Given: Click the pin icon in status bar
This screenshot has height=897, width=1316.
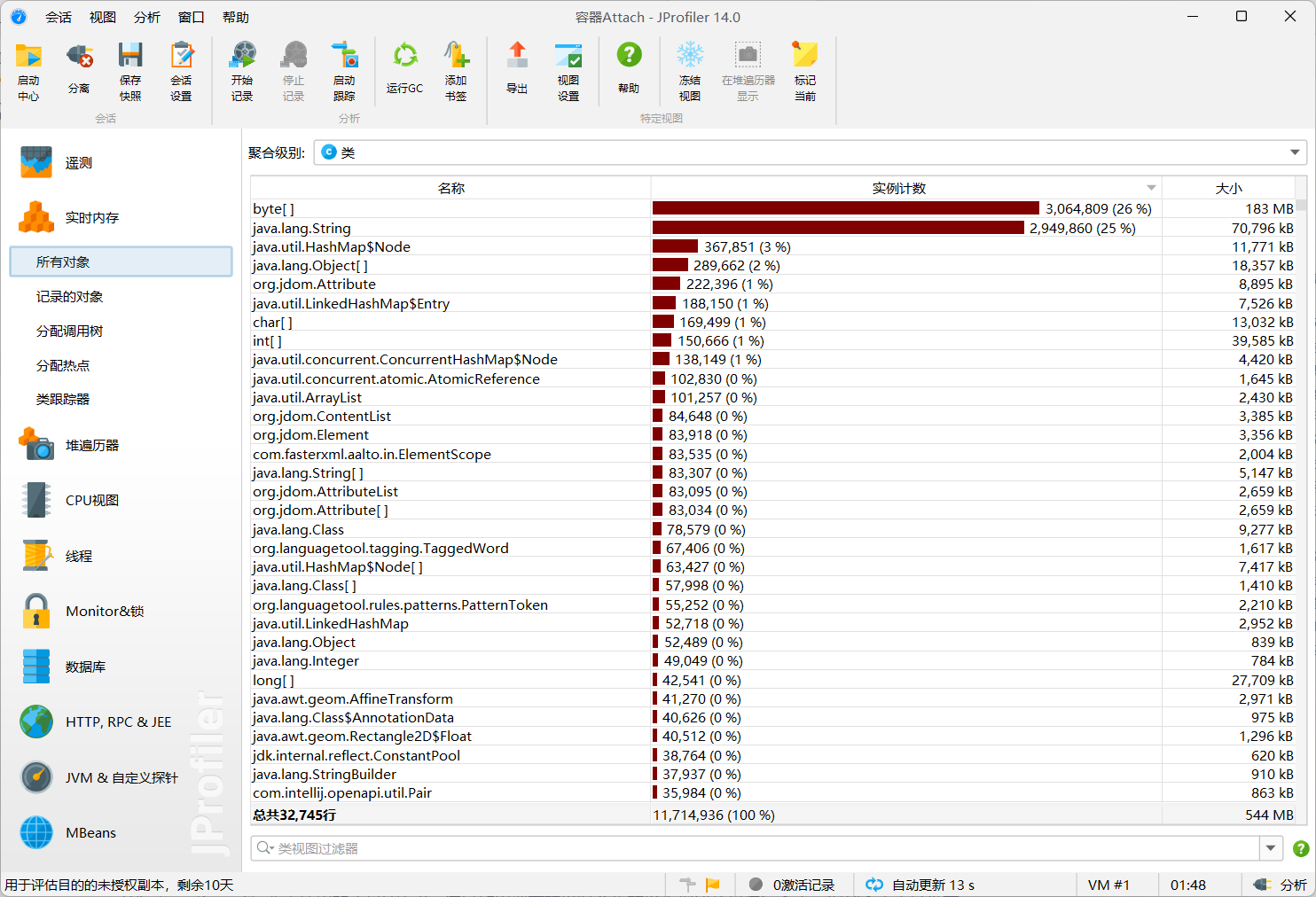Looking at the screenshot, I should coord(687,885).
